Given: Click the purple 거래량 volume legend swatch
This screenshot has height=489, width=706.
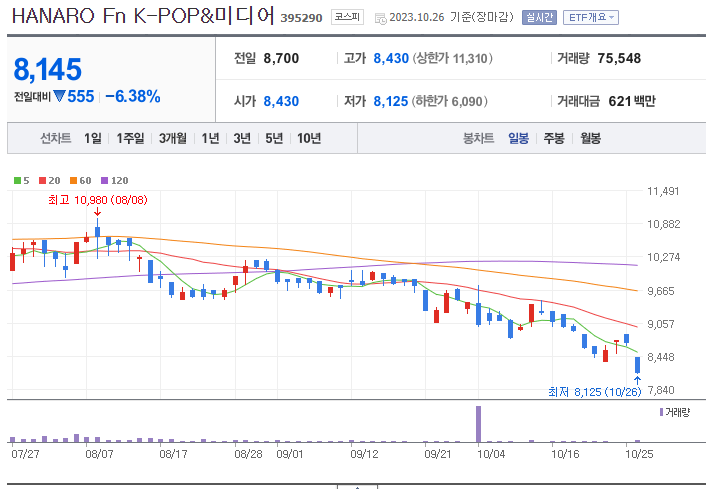Looking at the screenshot, I should pos(661,412).
